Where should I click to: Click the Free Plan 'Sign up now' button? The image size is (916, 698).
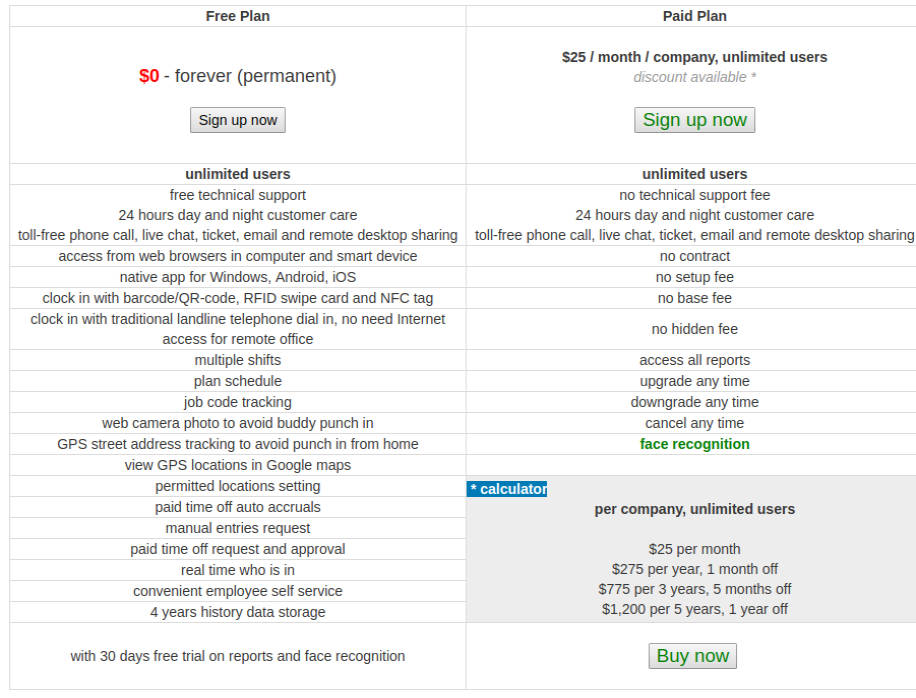(x=237, y=119)
